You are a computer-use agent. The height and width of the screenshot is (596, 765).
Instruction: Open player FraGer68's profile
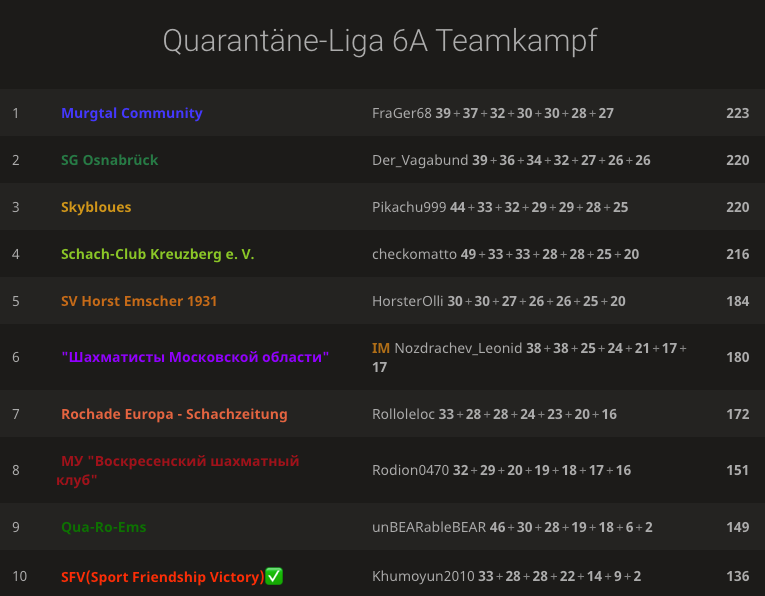[402, 113]
